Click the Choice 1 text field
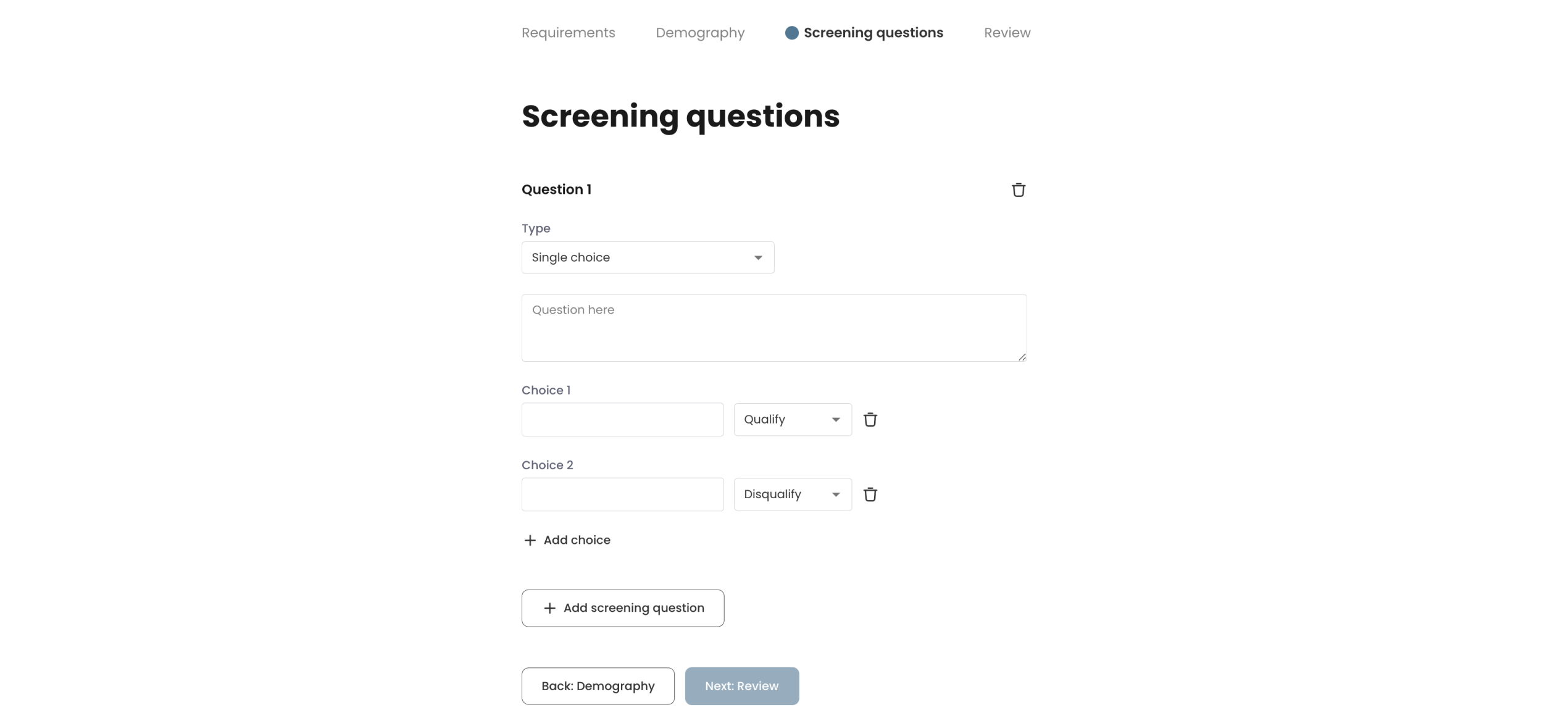 click(x=622, y=419)
